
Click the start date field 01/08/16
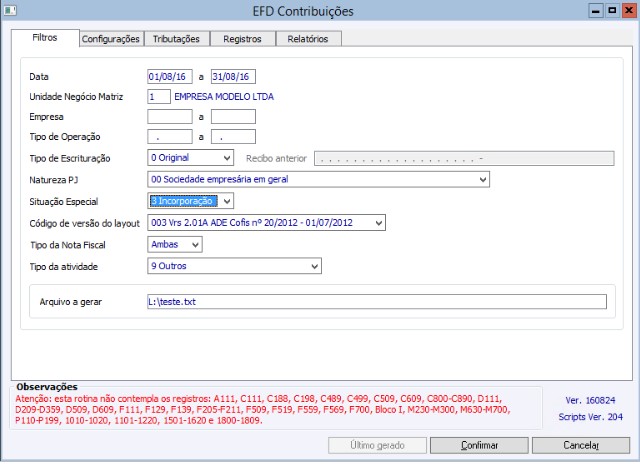click(x=169, y=77)
